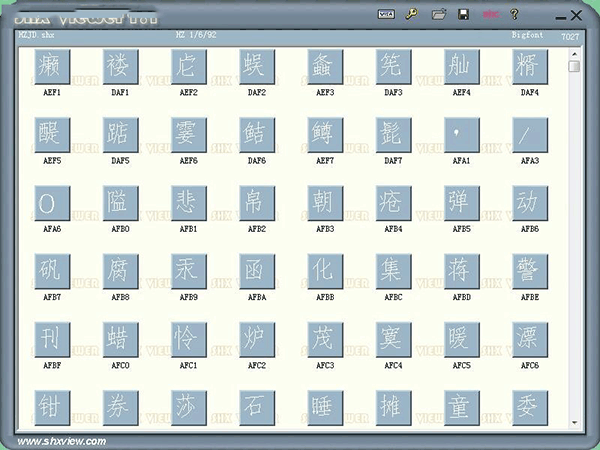Select the slash glyph tile AFA3
The width and height of the screenshot is (600, 450).
529,134
